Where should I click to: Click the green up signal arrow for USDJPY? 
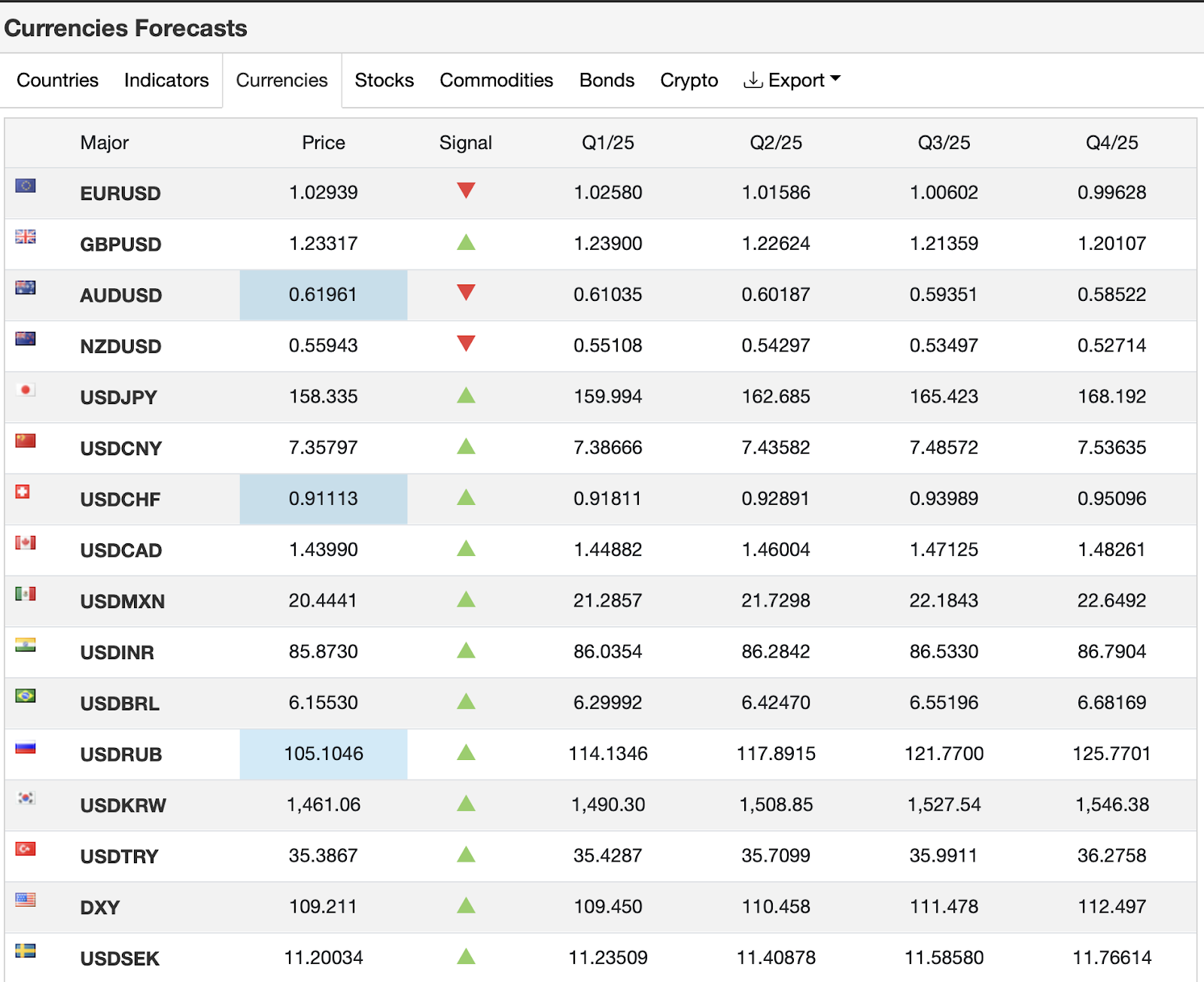(466, 395)
